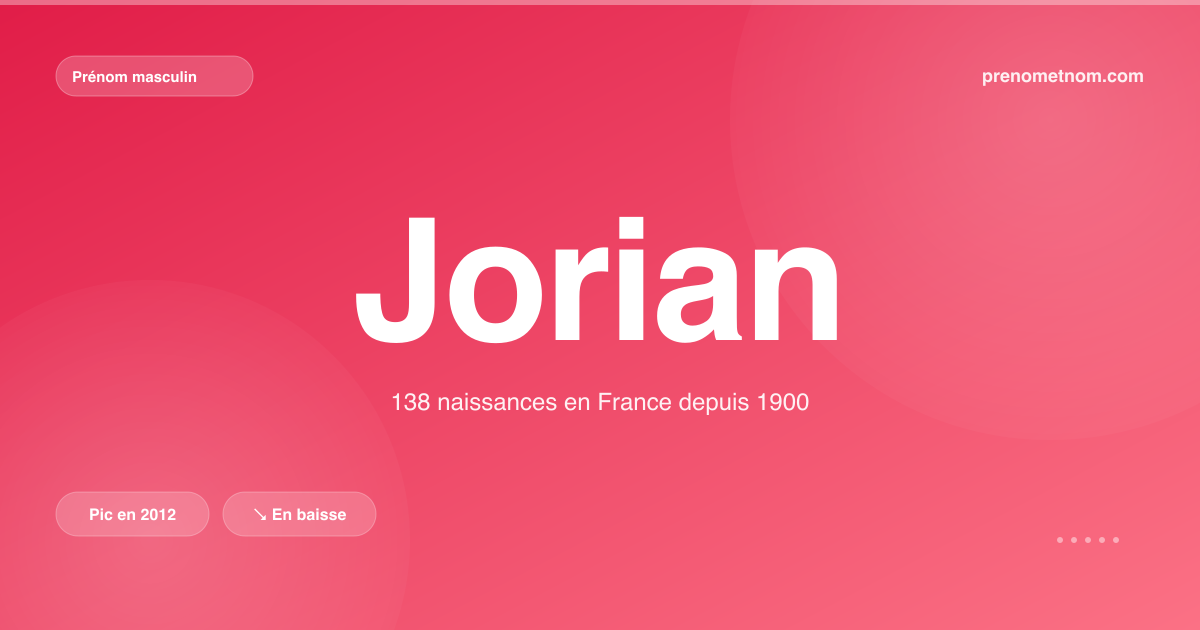Click the 'Prénom masculin' pill badge
Viewport: 1200px width, 630px height.
[x=154, y=76]
